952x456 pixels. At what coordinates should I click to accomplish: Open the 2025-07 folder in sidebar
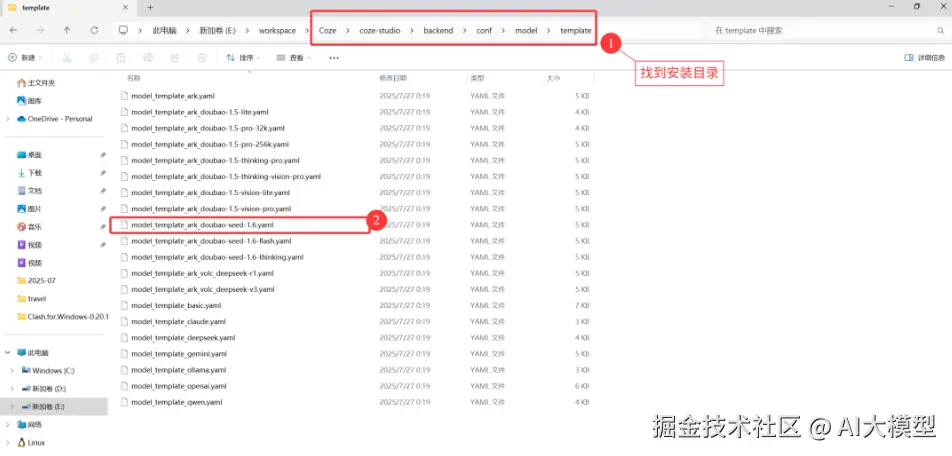click(36, 281)
